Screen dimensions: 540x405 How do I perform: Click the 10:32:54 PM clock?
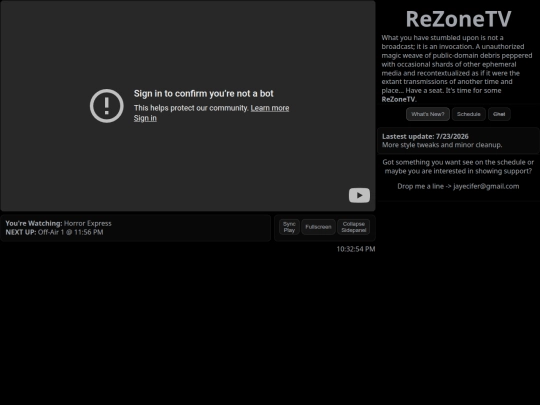pyautogui.click(x=356, y=249)
